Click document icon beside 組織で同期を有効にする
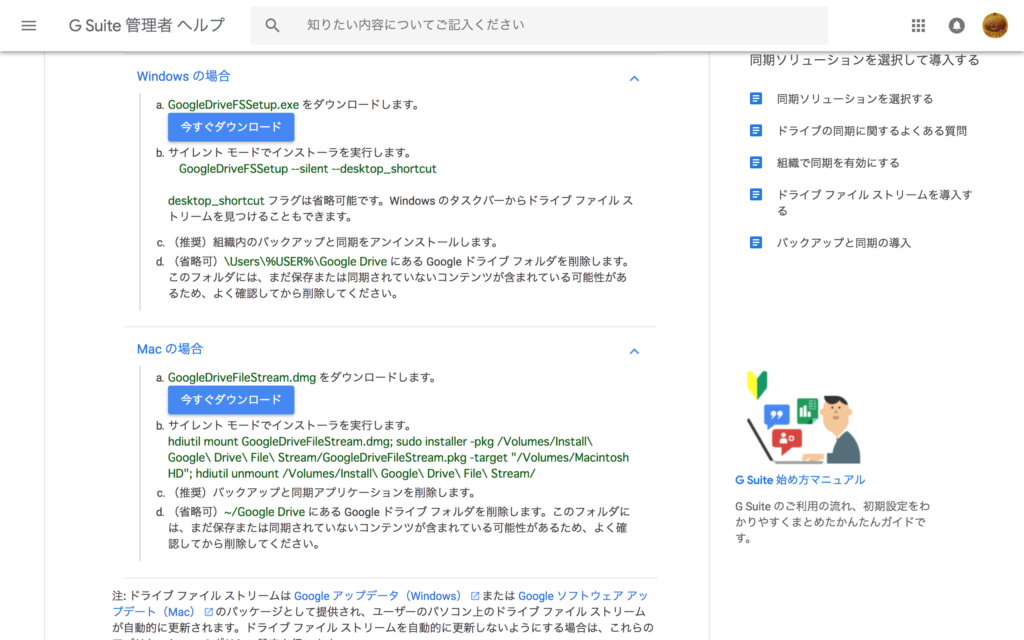This screenshot has height=640, width=1024. coord(756,163)
